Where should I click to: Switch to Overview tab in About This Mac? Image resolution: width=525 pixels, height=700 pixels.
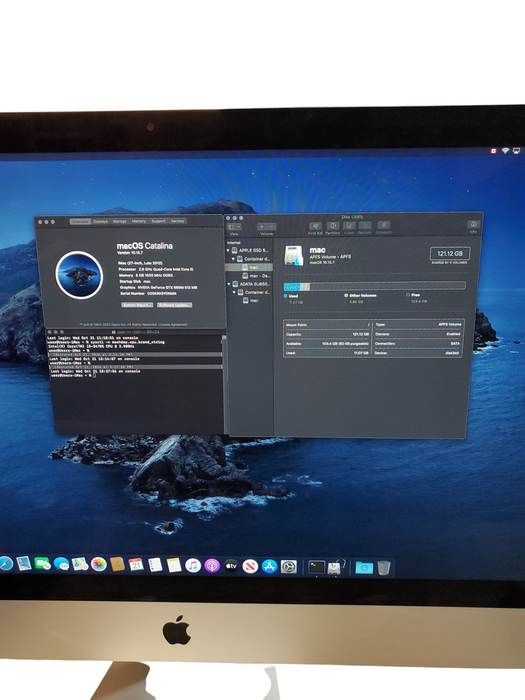click(80, 221)
